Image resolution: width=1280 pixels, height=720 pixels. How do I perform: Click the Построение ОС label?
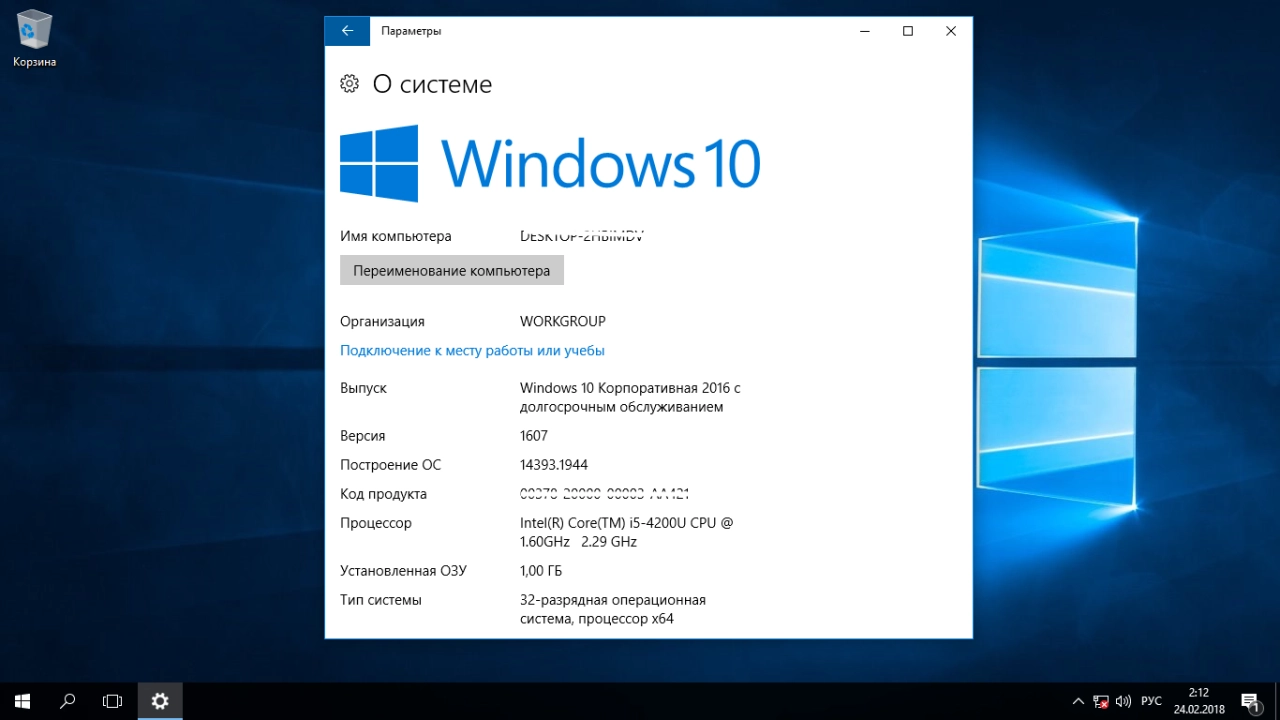click(390, 465)
